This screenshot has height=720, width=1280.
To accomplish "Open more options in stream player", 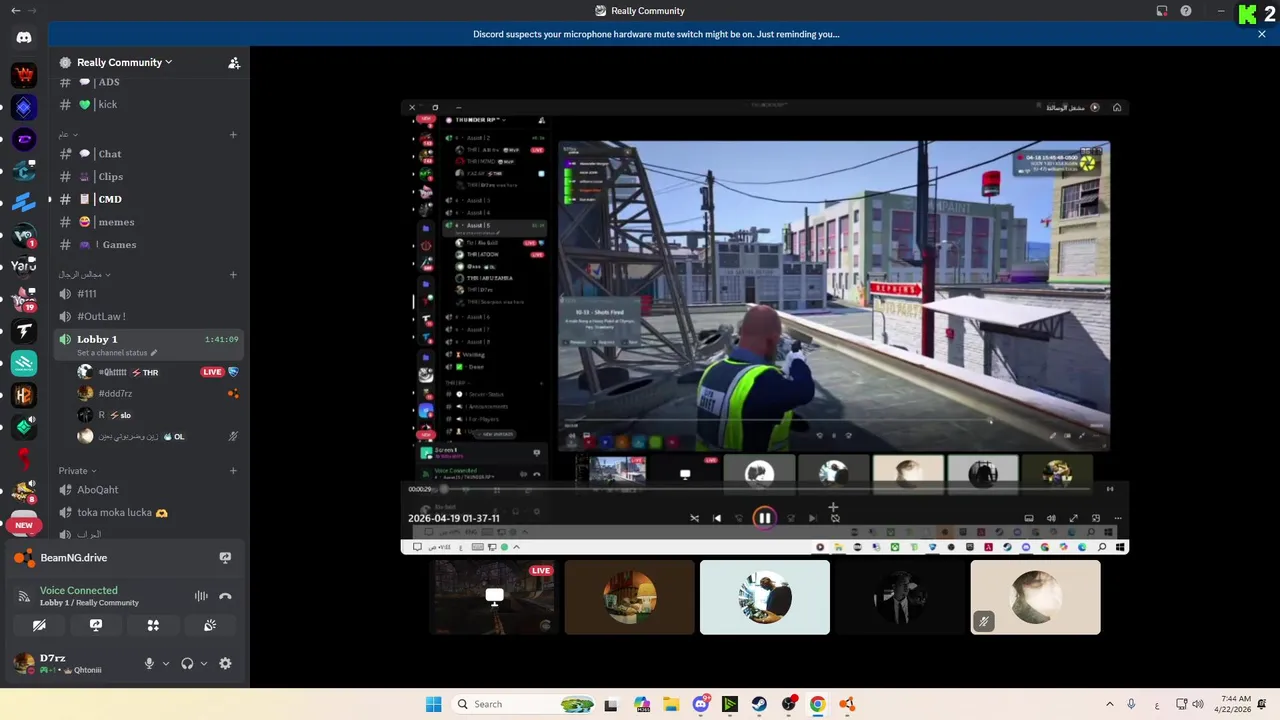I will [1118, 518].
